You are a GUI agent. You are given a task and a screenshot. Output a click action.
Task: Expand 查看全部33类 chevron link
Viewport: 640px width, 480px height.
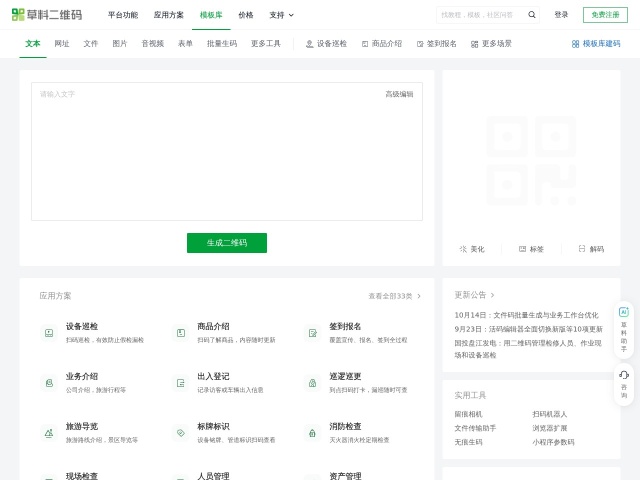(x=394, y=296)
